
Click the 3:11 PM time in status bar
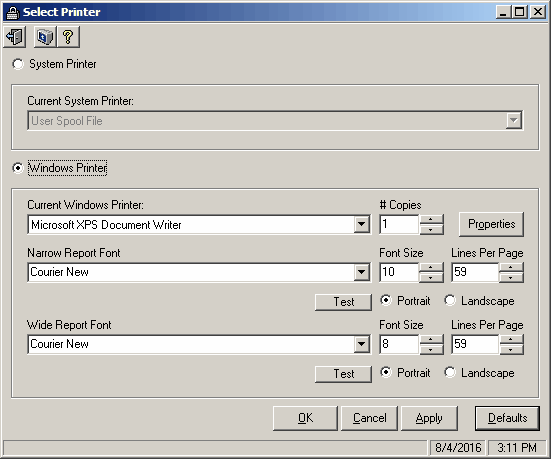517,448
